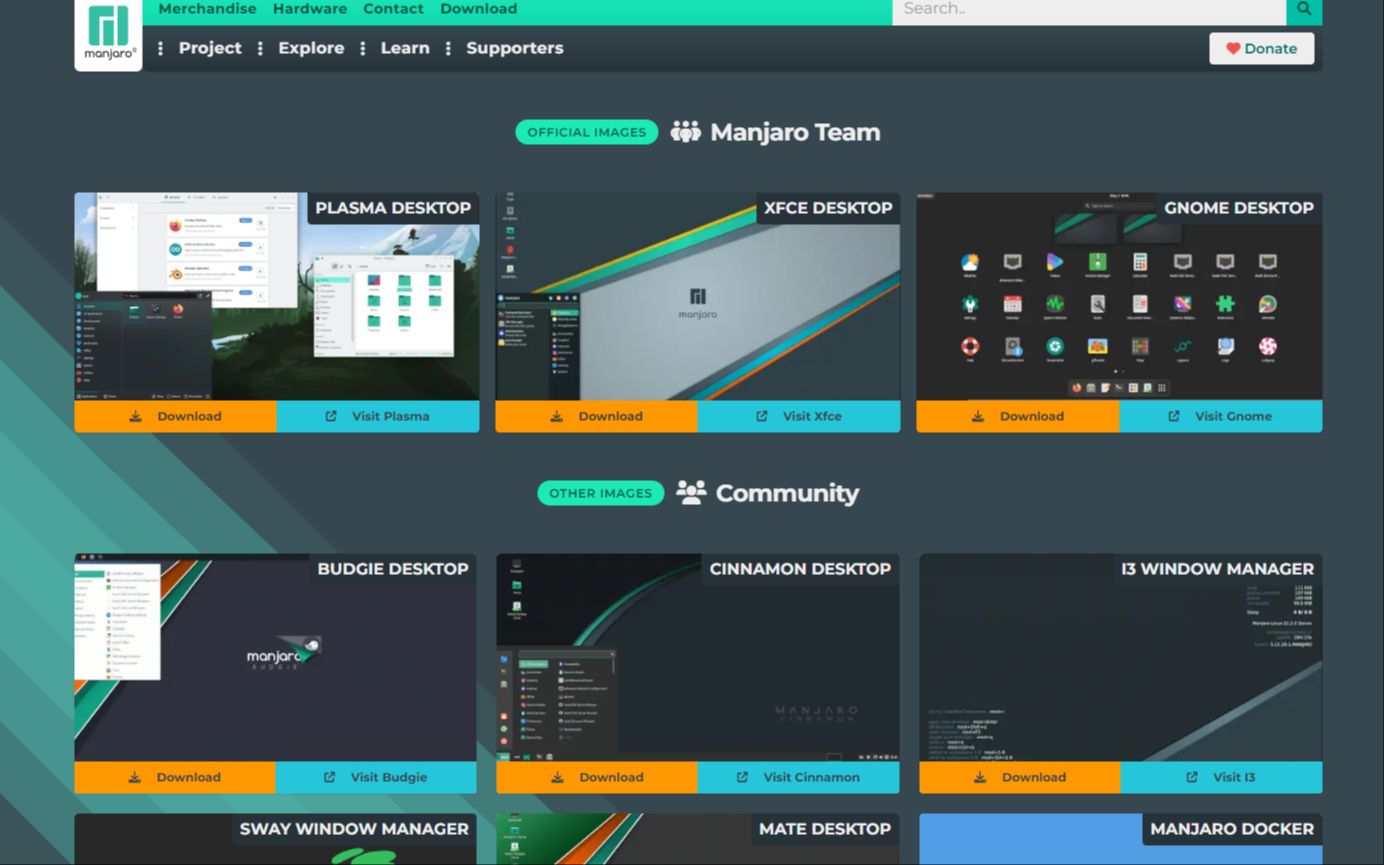Image resolution: width=1384 pixels, height=865 pixels.
Task: Click download arrow icon under I3 Window Manager
Action: click(x=980, y=777)
